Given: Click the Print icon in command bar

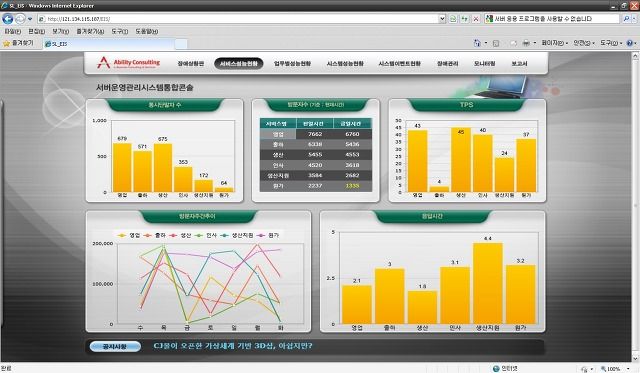Looking at the screenshot, I should (527, 43).
